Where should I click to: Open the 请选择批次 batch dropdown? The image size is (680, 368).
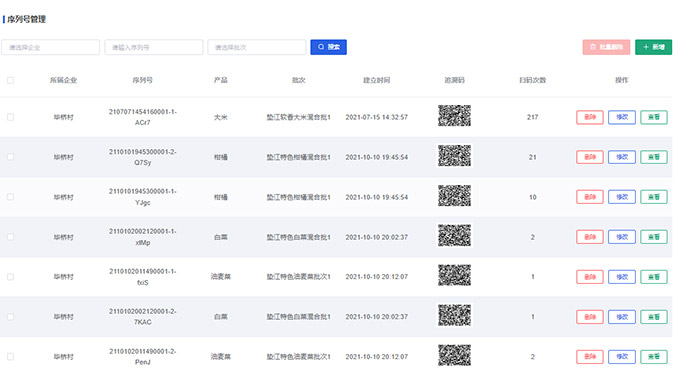click(x=257, y=47)
